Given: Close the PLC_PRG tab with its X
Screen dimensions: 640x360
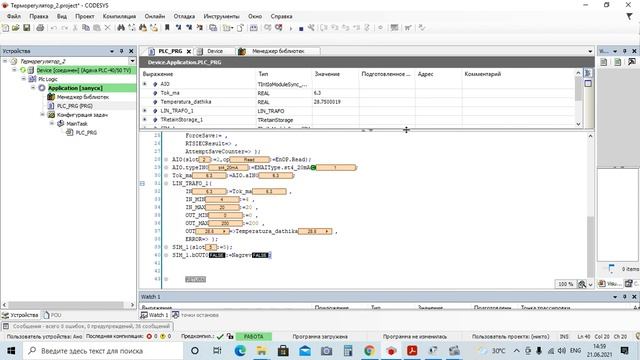Looking at the screenshot, I should pos(189,51).
